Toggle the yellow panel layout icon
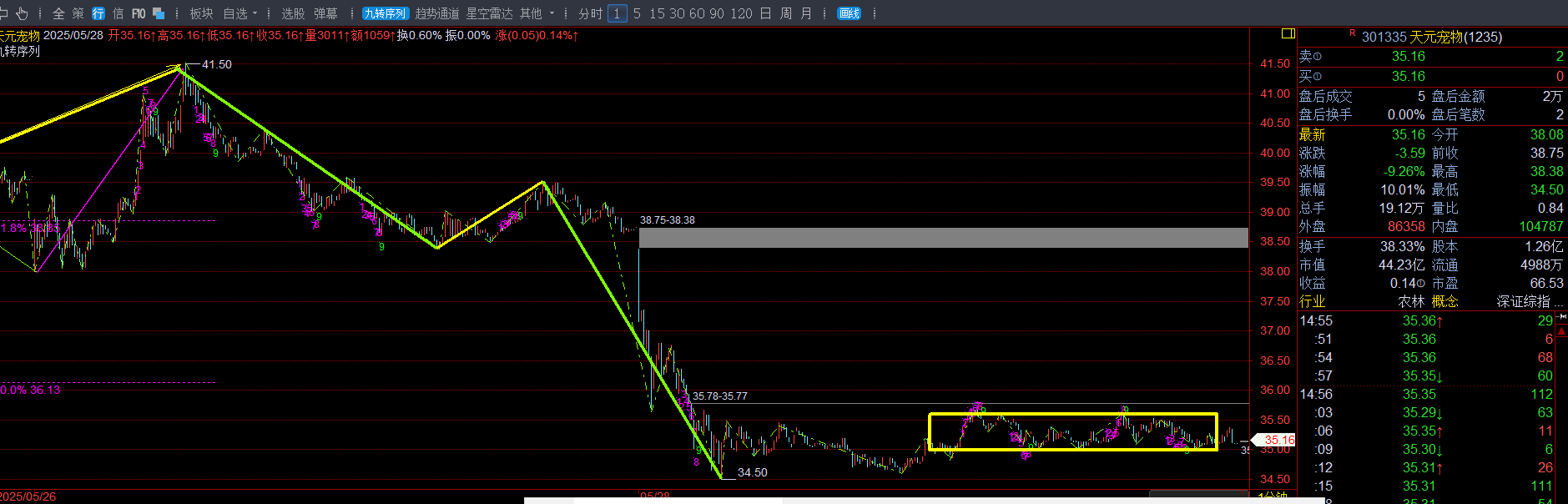The width and height of the screenshot is (1568, 504). 1288,33
